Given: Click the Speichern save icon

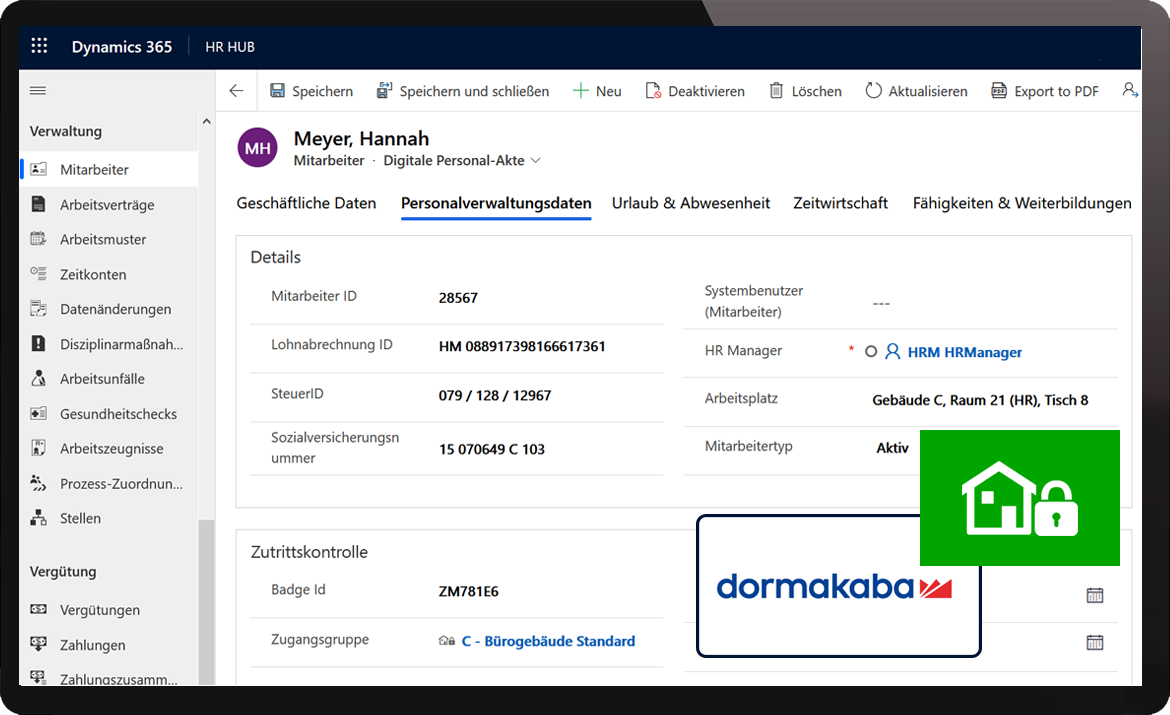Looking at the screenshot, I should [x=278, y=91].
